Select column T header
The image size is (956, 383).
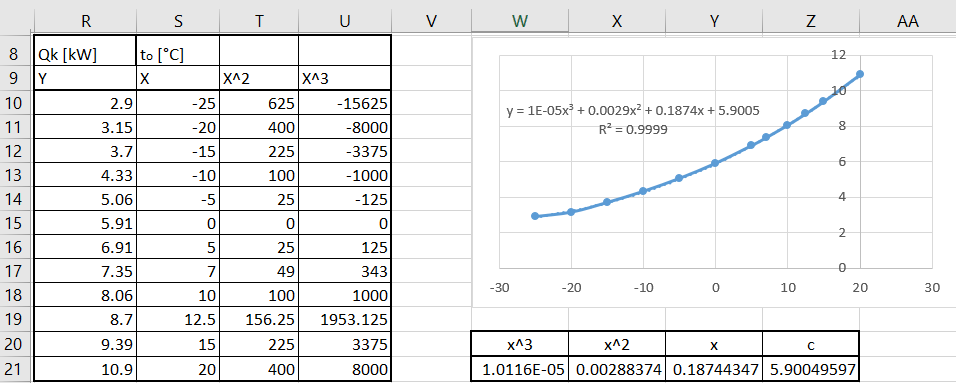tap(259, 21)
